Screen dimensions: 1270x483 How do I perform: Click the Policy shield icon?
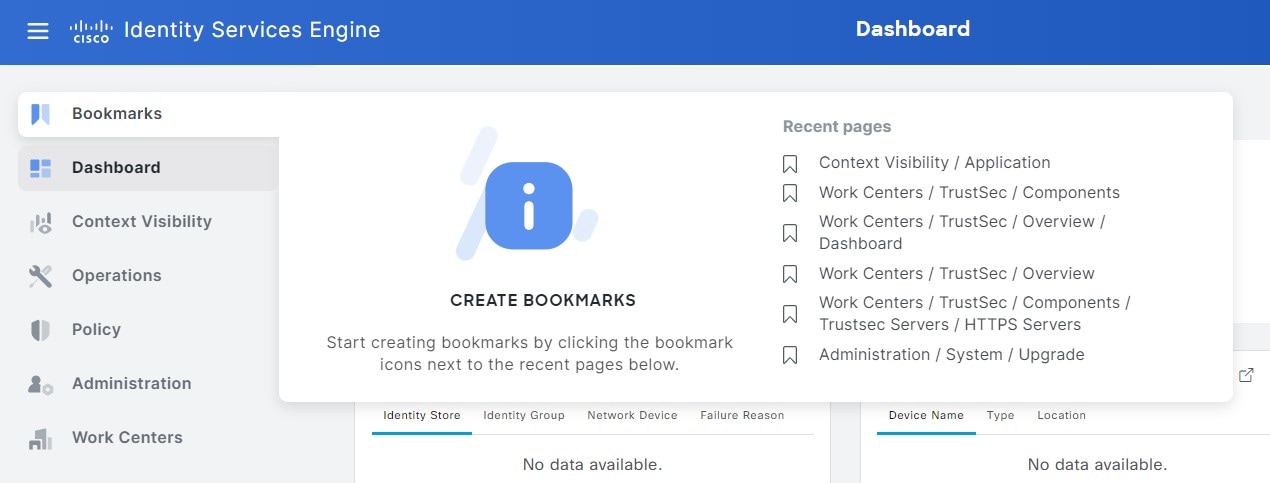click(x=40, y=330)
